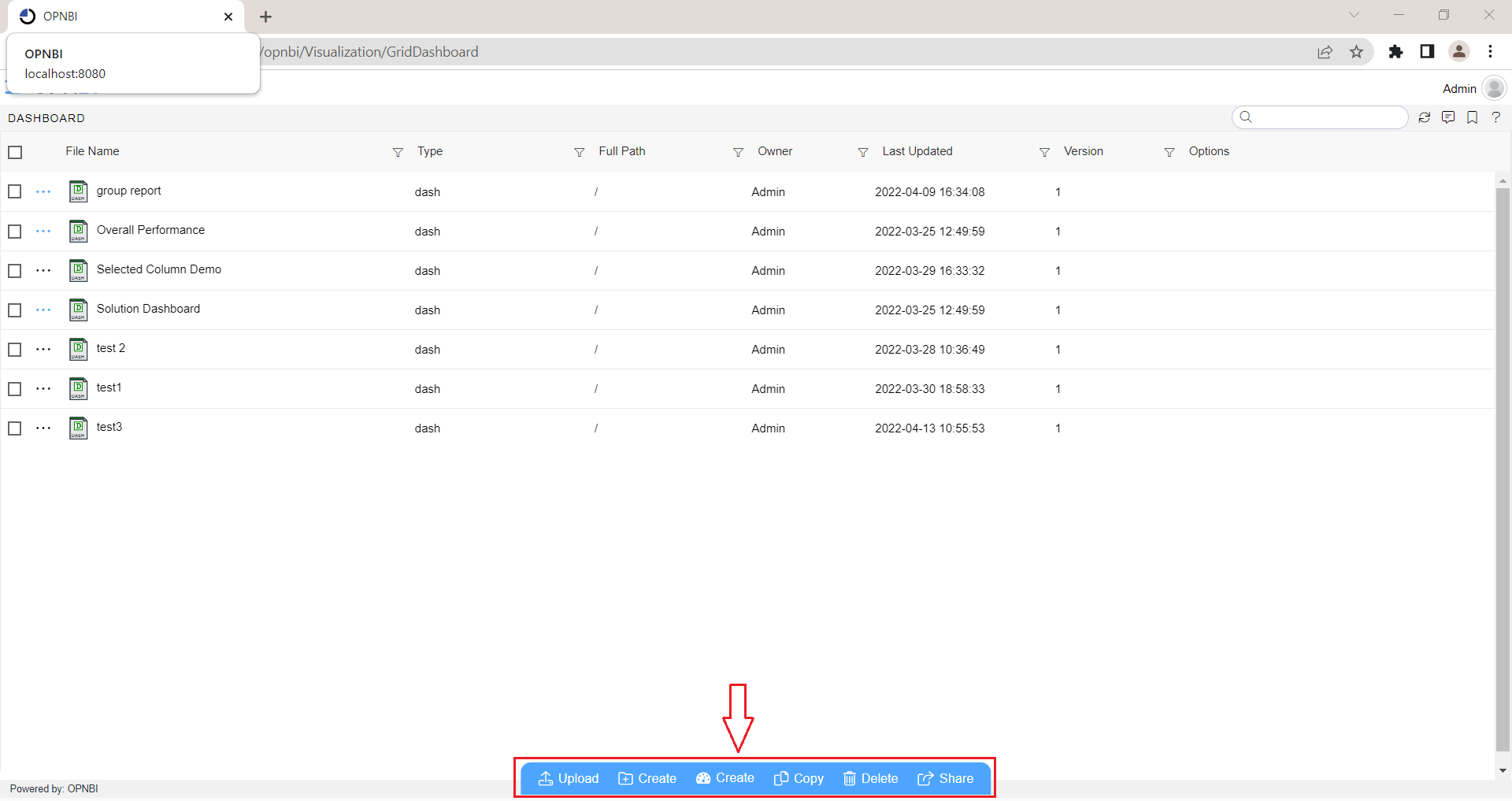Image resolution: width=1512 pixels, height=801 pixels.
Task: Toggle the browser side panel icon
Action: (x=1427, y=52)
